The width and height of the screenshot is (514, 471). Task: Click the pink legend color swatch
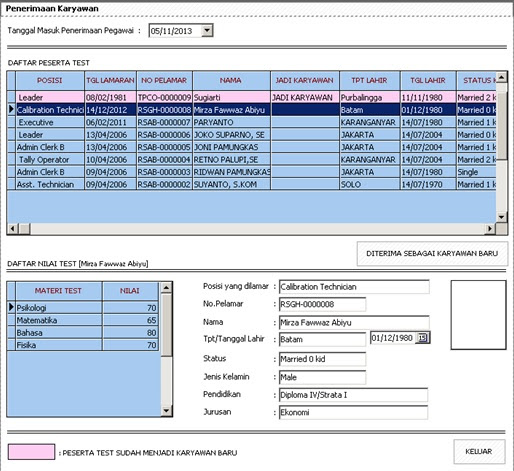[31, 452]
